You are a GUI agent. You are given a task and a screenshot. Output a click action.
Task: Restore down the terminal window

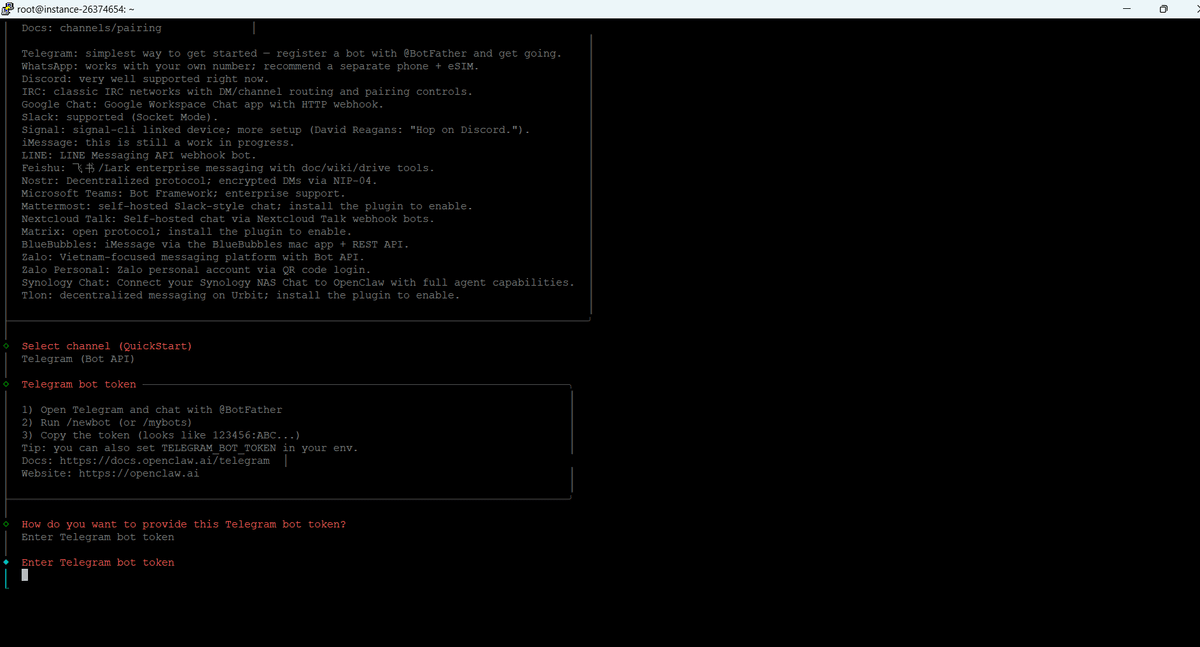1163,9
